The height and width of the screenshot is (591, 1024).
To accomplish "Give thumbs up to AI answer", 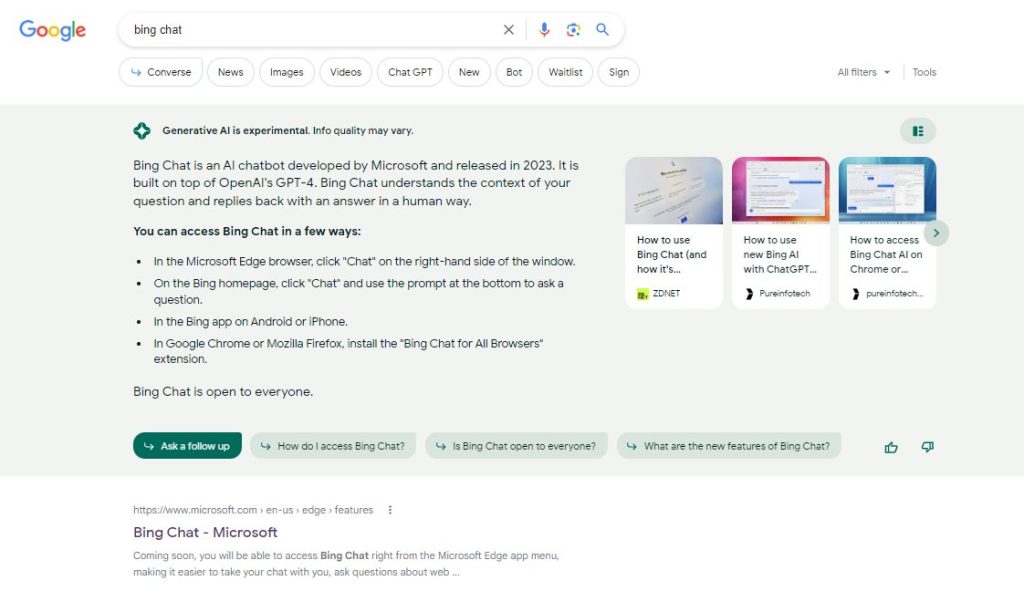I will pos(891,447).
